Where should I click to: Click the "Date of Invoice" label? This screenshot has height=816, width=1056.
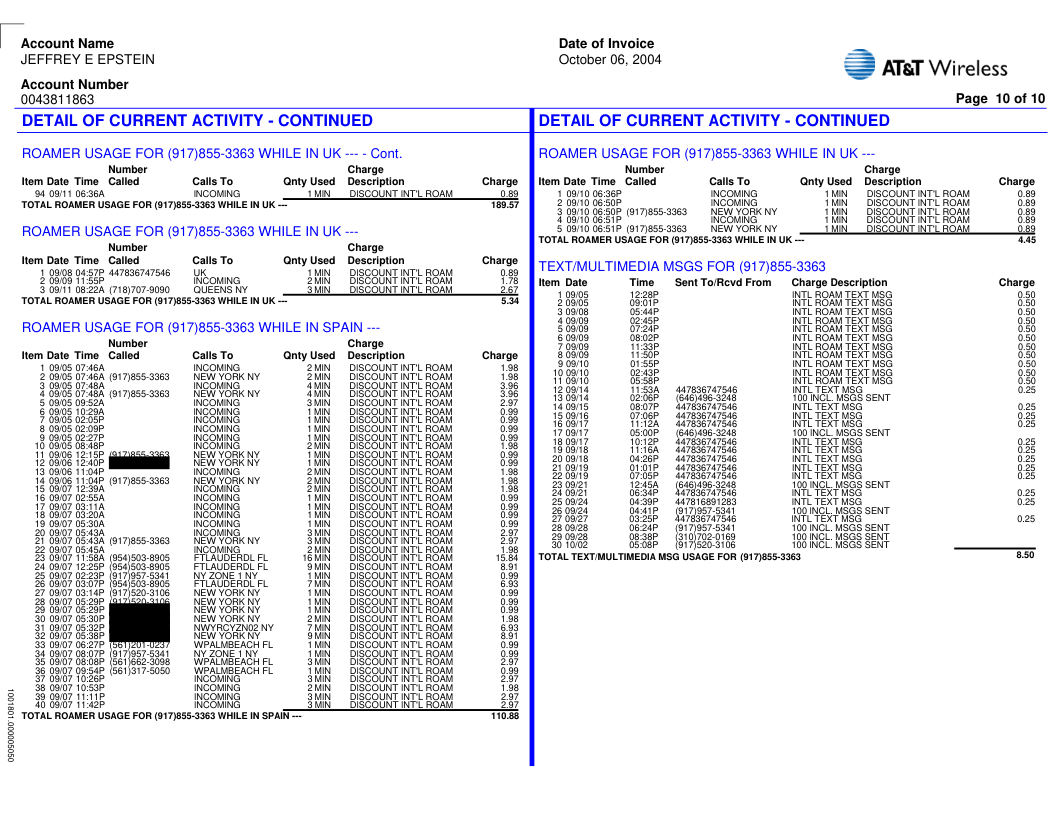[606, 44]
